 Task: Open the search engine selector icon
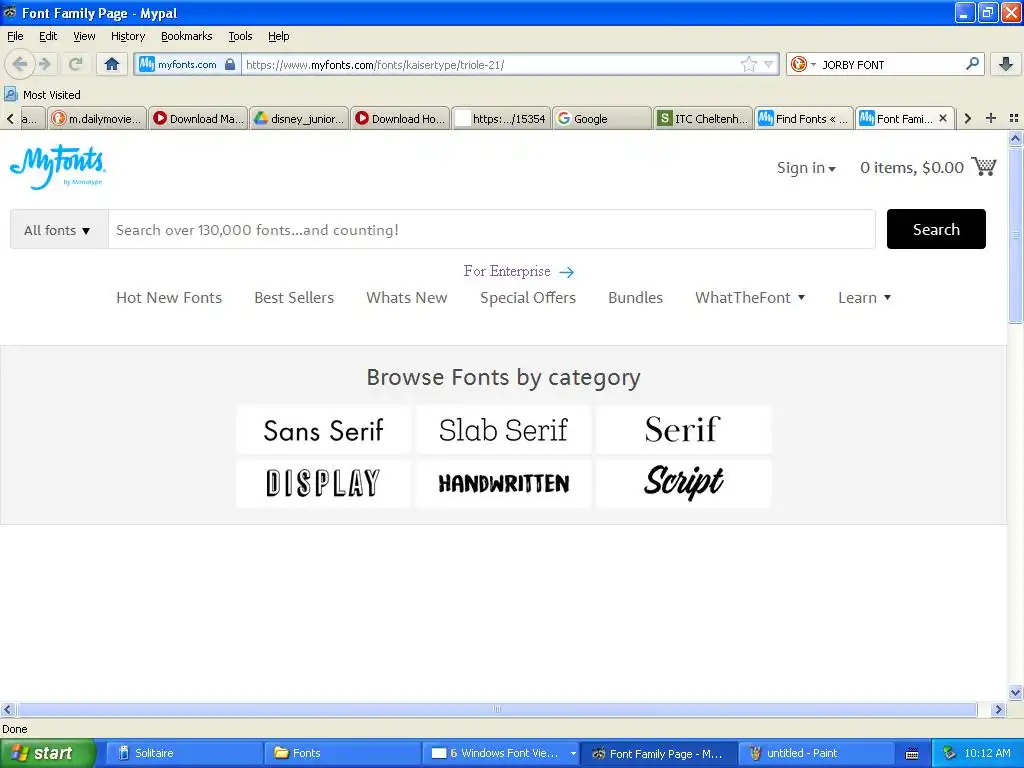coord(803,64)
